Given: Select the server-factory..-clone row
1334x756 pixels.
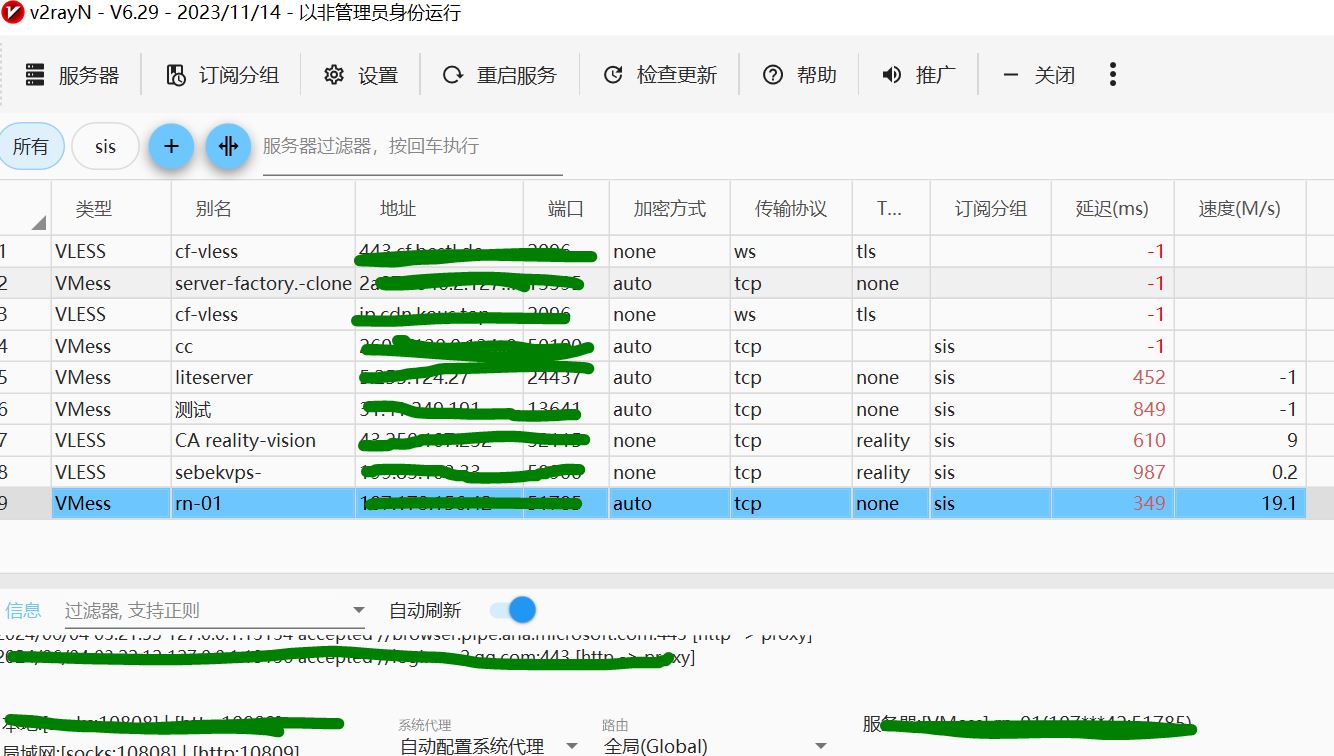Looking at the screenshot, I should point(653,283).
